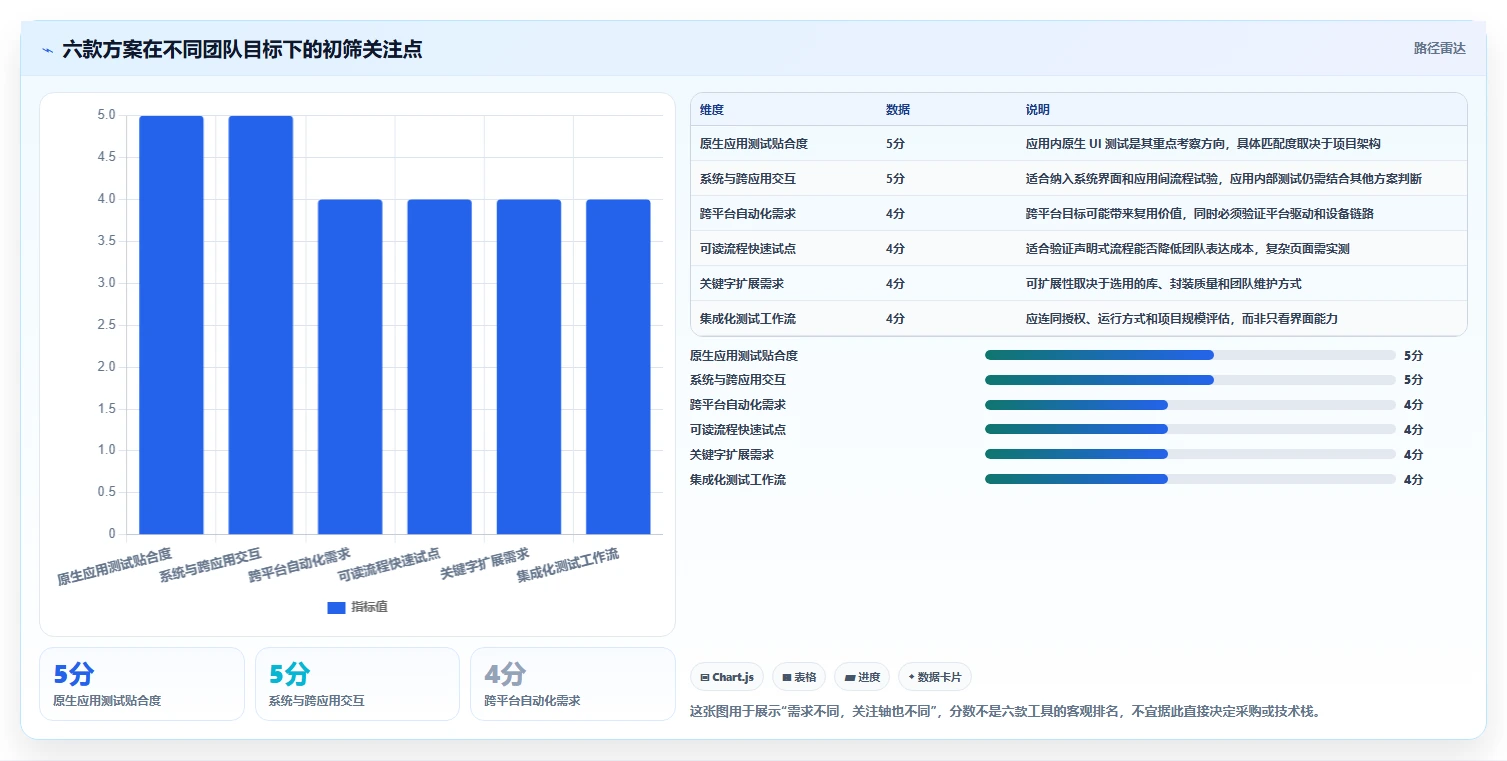Viewport: 1507px width, 761px height.
Task: Click the 5分 value beside 系统与跨应用交互 progress bar
Action: coord(1413,380)
